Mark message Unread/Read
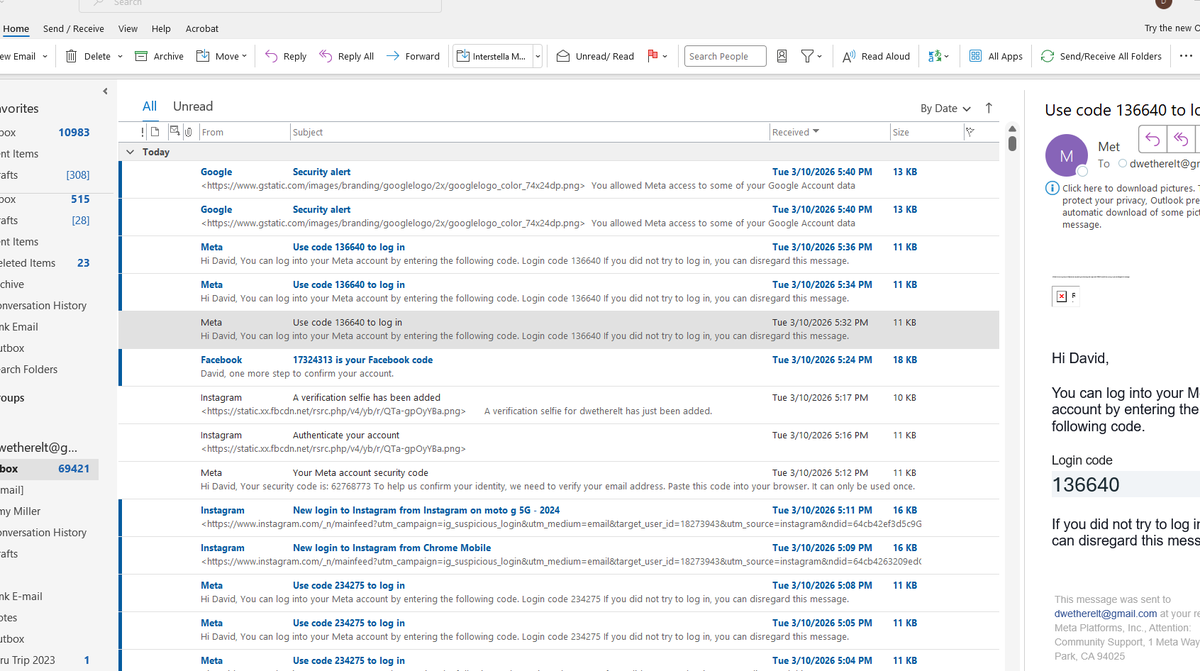The width and height of the screenshot is (1200, 671). (x=595, y=56)
